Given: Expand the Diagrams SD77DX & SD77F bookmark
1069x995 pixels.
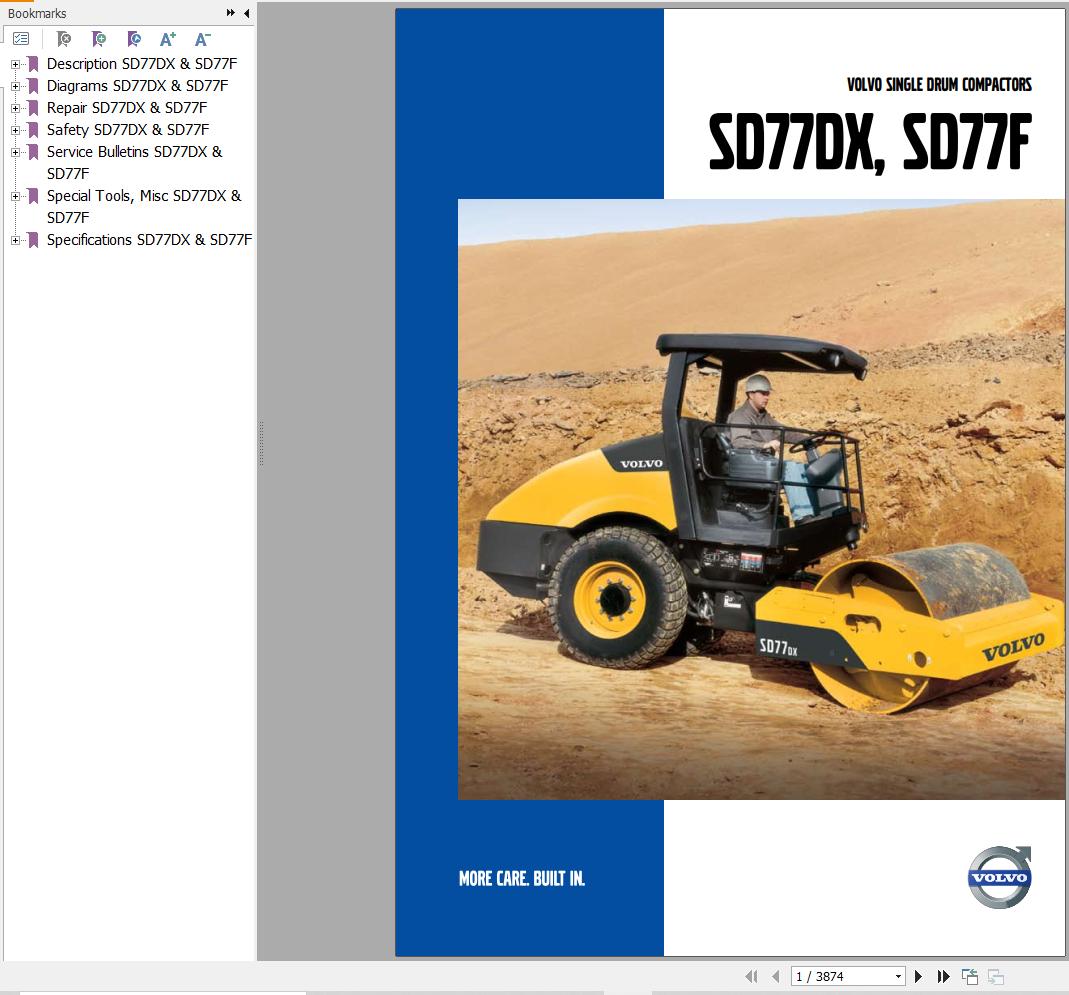Looking at the screenshot, I should [x=15, y=86].
